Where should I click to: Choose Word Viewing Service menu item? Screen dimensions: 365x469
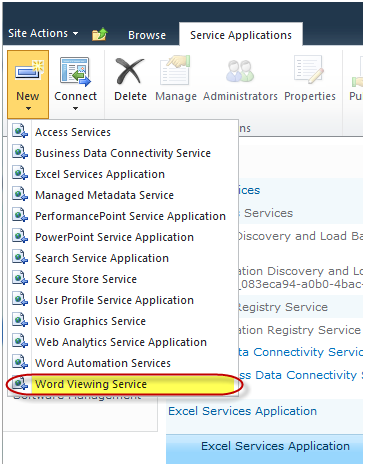click(123, 384)
